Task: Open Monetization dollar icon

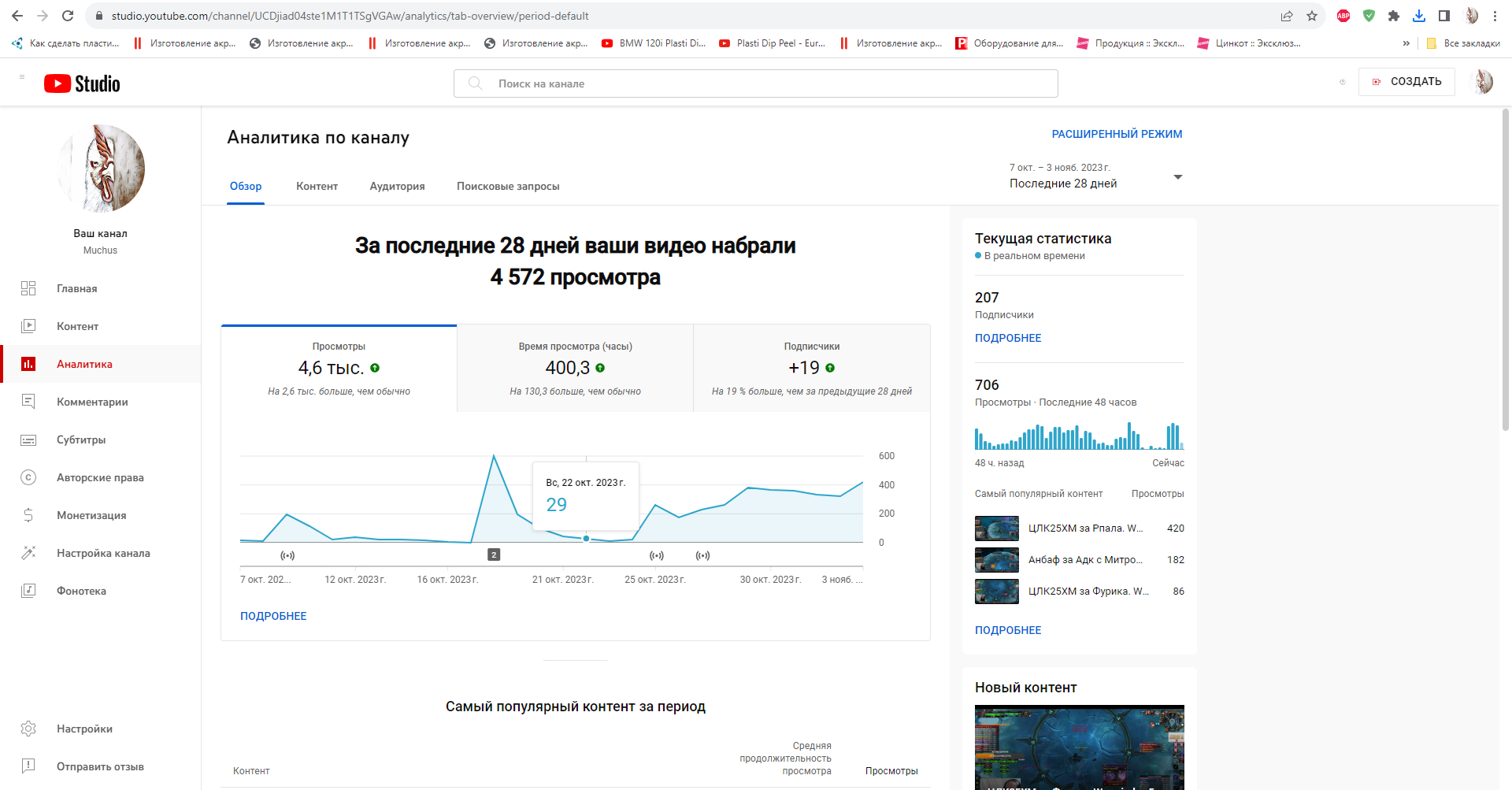Action: pos(28,515)
